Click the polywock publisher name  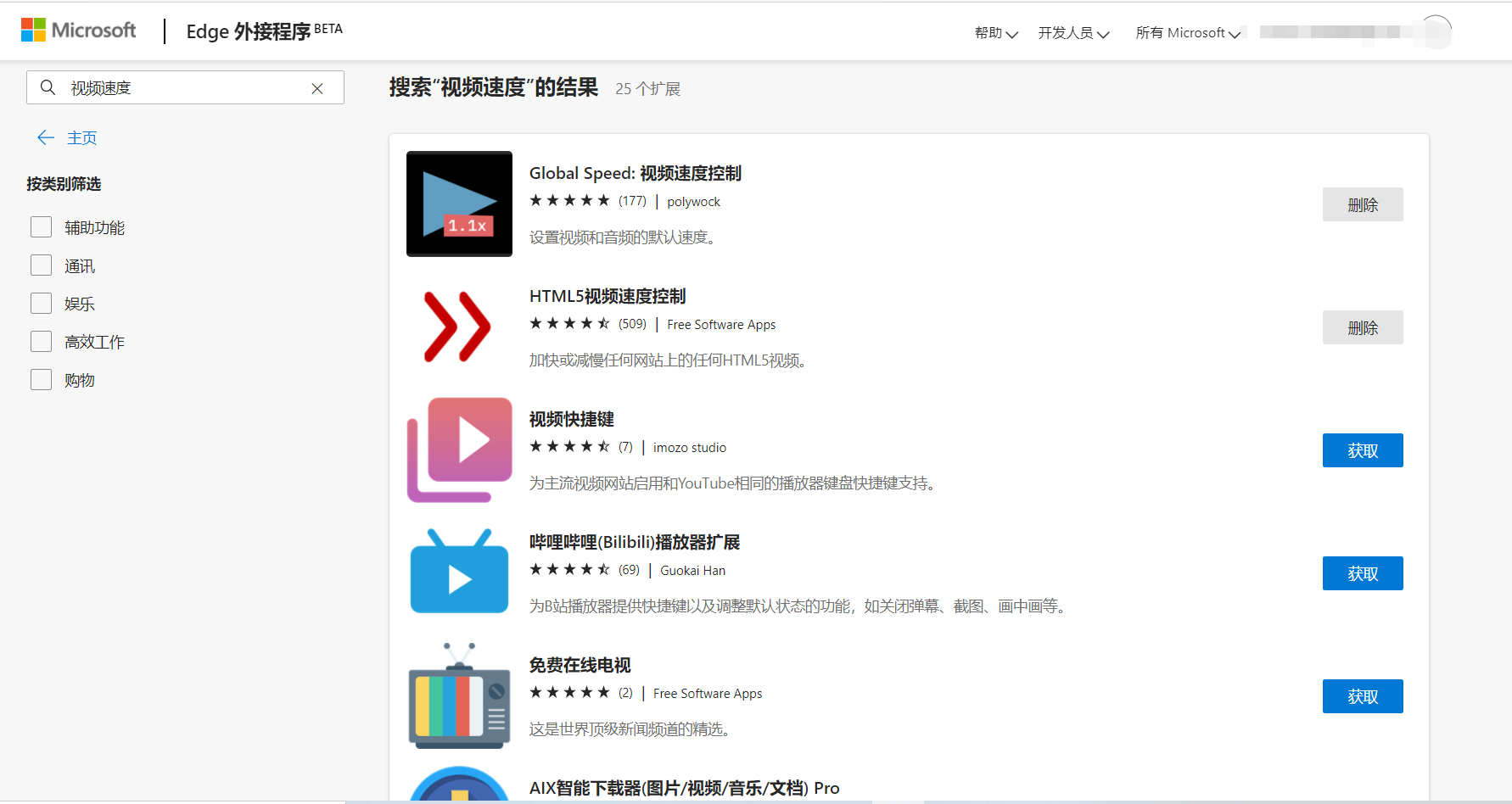693,202
